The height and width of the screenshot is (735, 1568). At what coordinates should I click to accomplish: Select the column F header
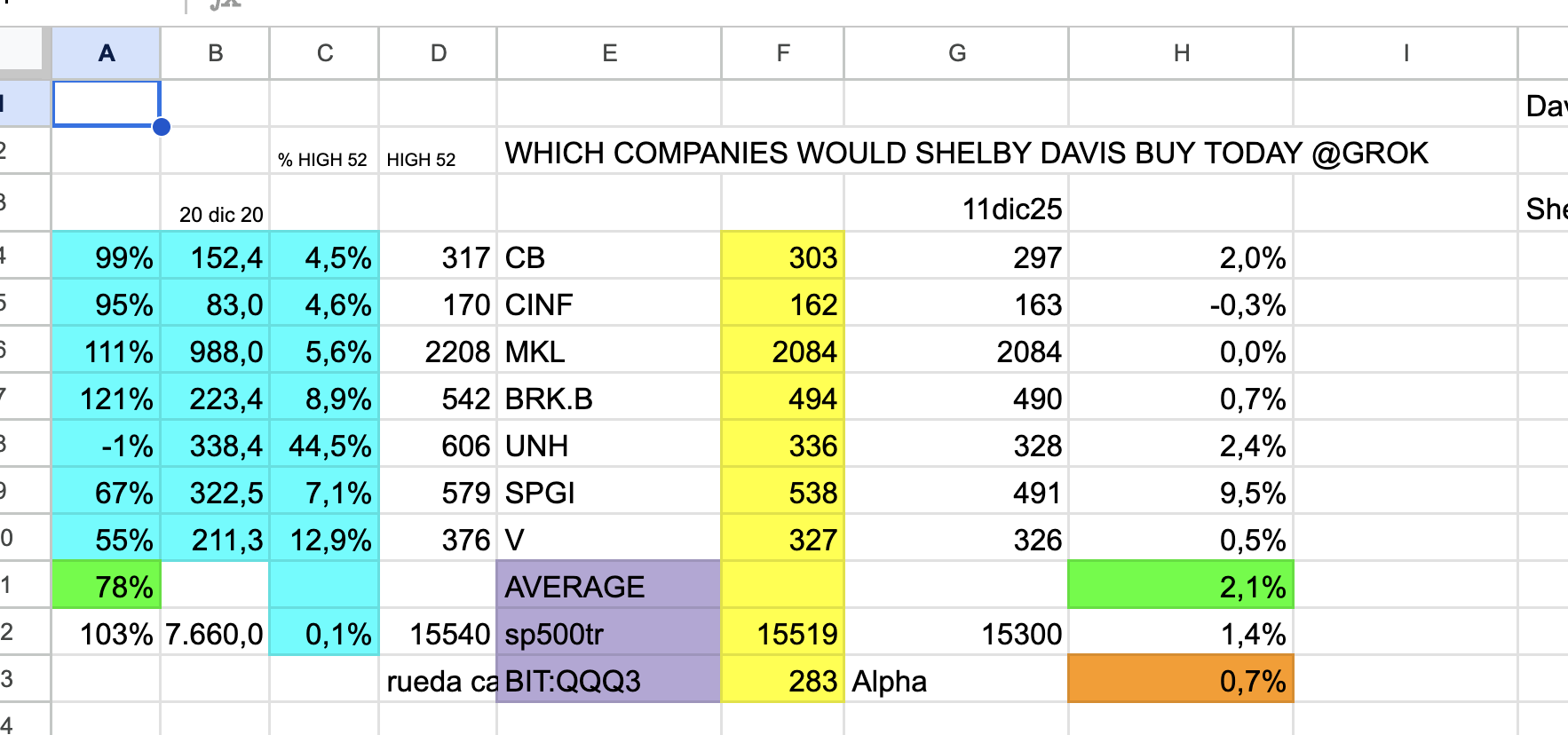coord(782,53)
